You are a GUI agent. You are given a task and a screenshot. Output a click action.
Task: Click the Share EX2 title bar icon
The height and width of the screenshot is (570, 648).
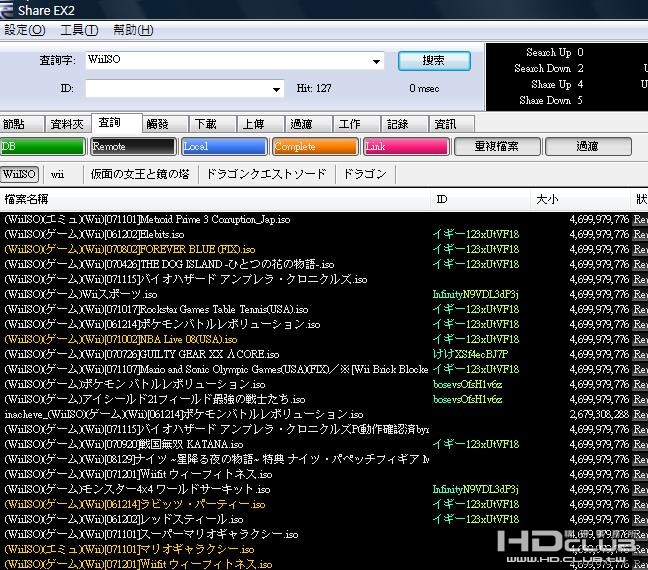point(7,10)
